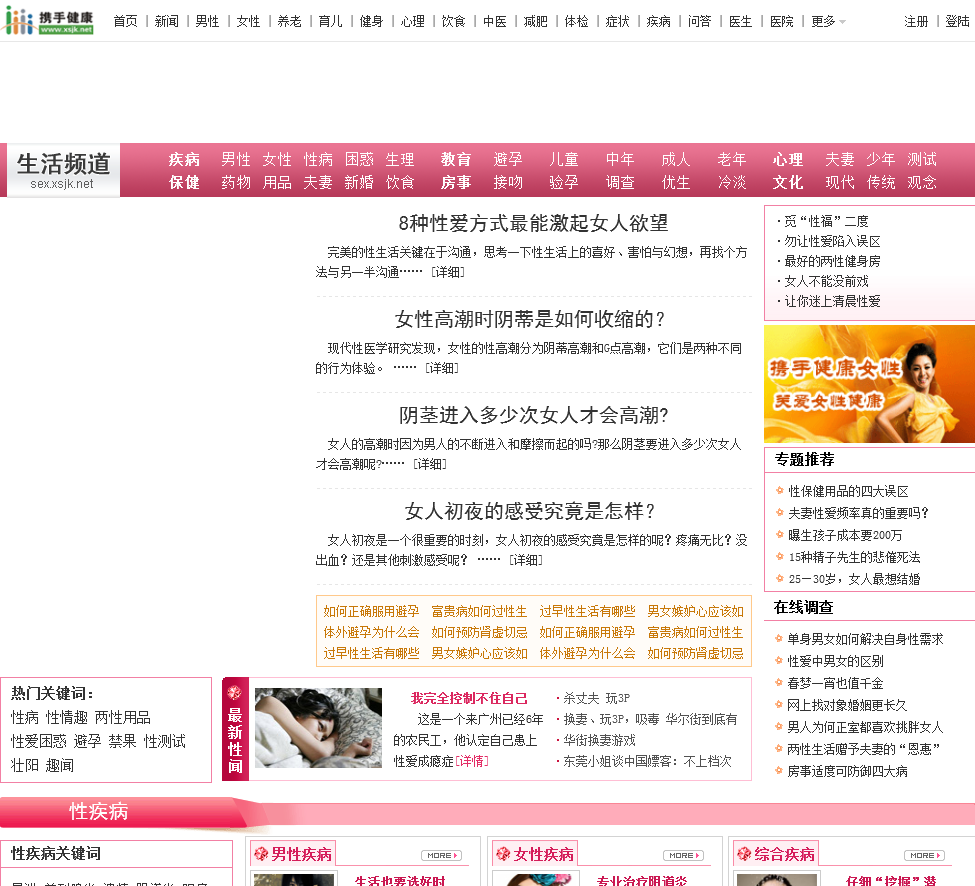Click the 最新性闻 flower icon
This screenshot has height=886, width=975.
coord(234,693)
